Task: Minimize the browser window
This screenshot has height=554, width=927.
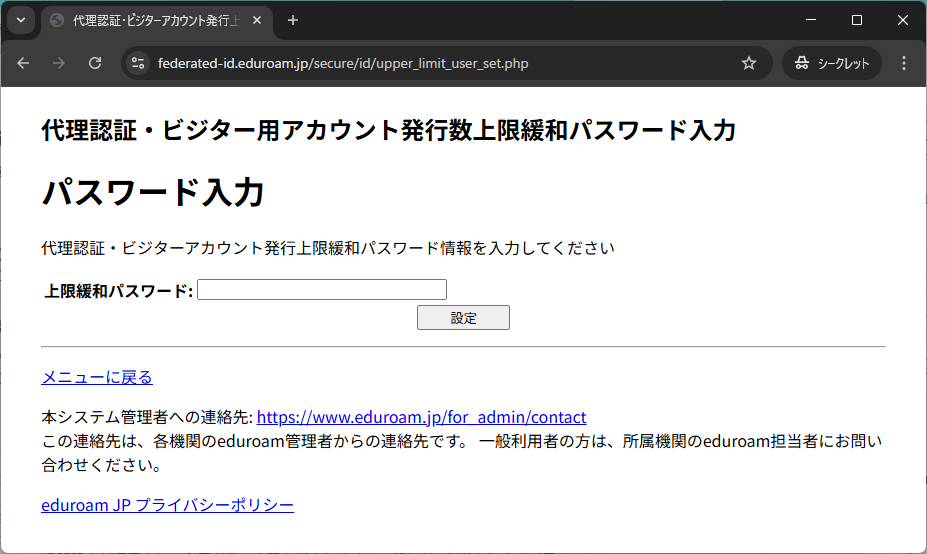Action: pyautogui.click(x=811, y=20)
